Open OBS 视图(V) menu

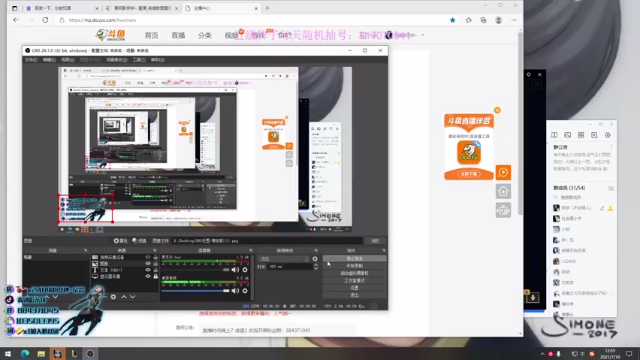tap(68, 60)
